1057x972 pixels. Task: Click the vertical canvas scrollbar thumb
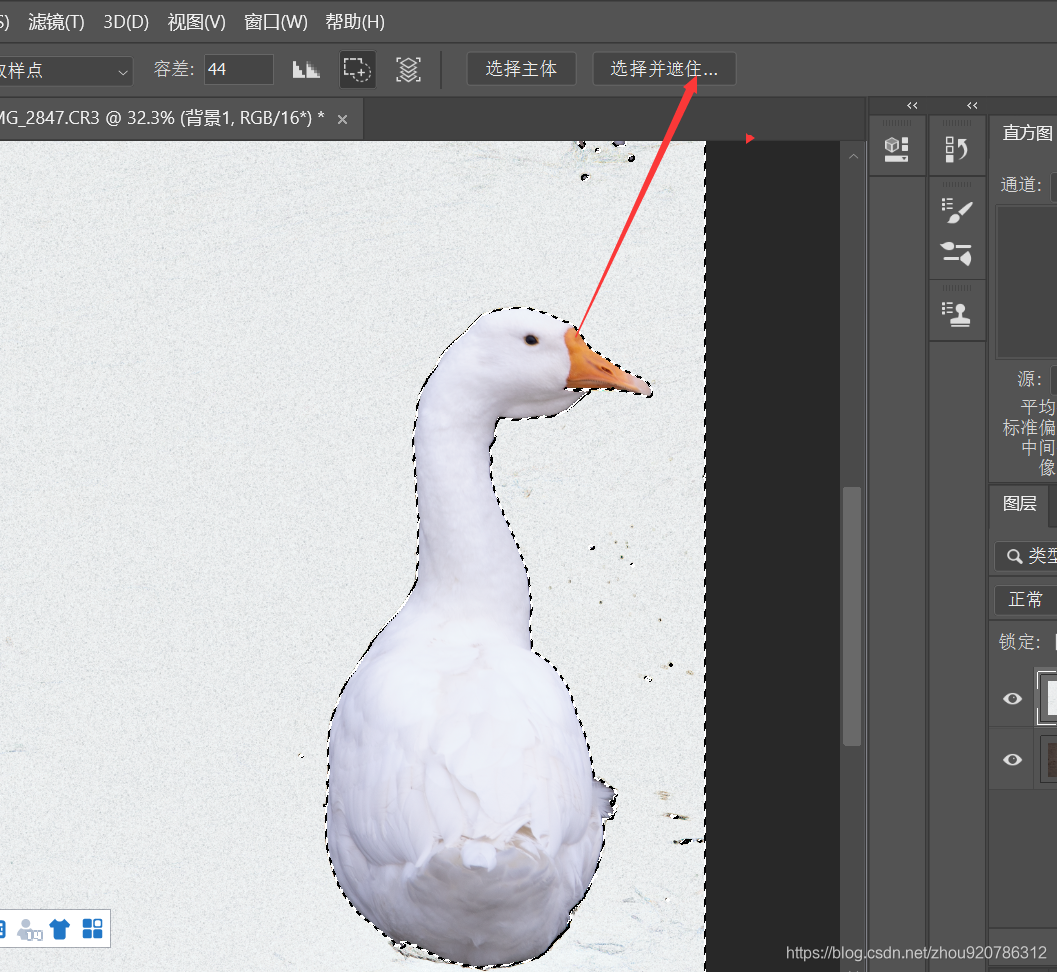coord(852,616)
